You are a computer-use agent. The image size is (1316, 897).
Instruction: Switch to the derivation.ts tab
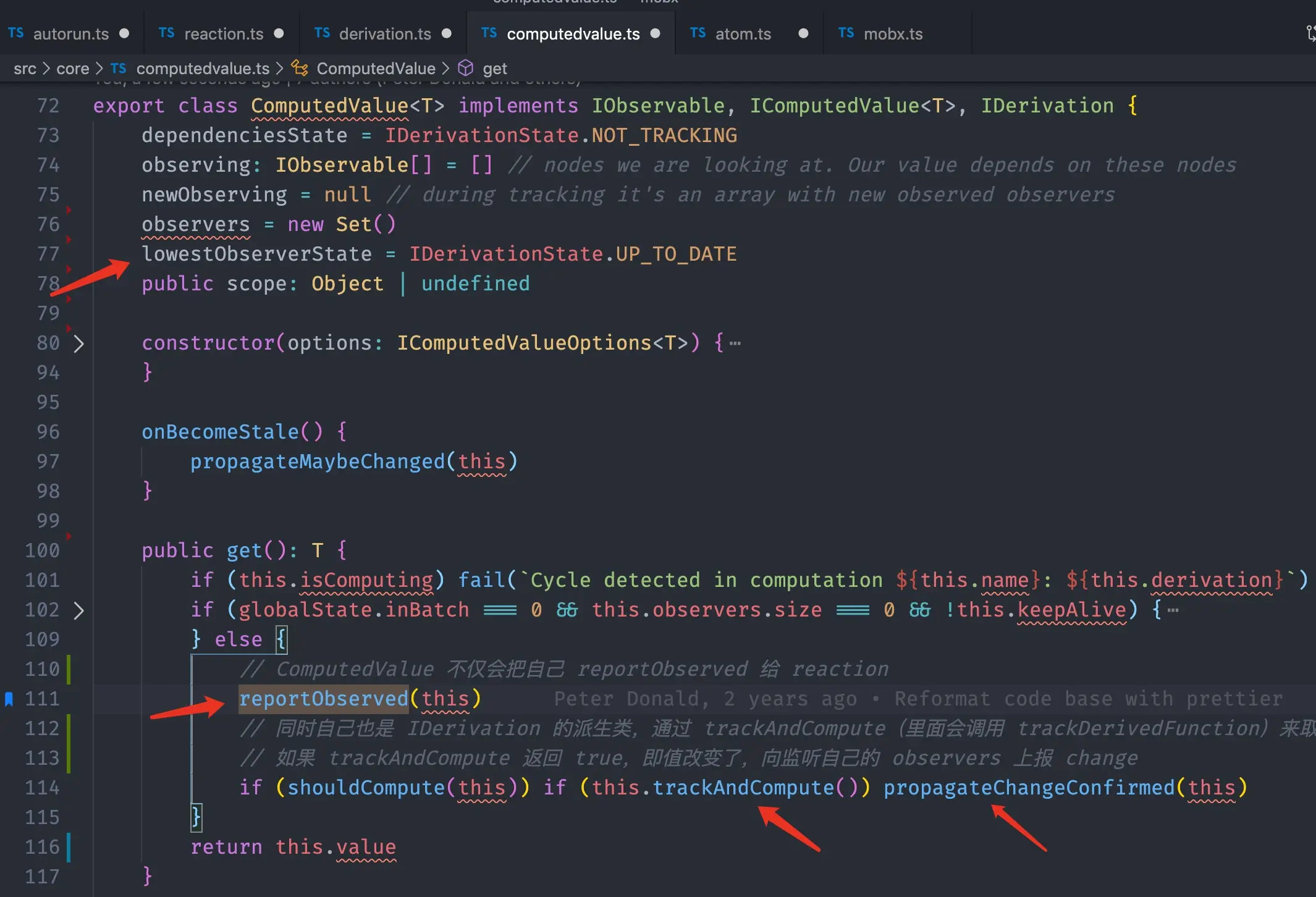(384, 34)
